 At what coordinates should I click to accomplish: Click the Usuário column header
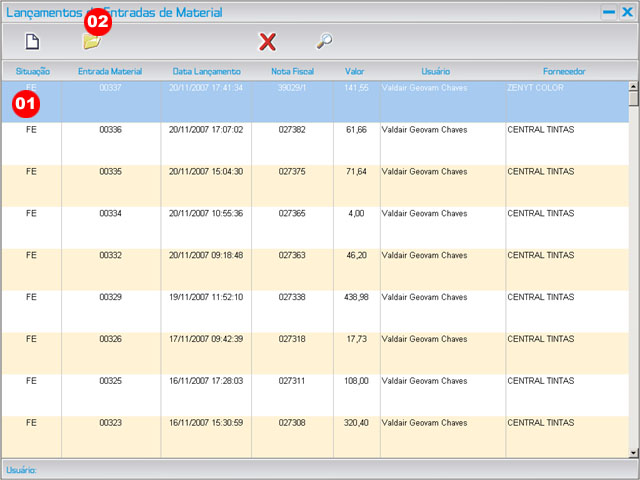tap(435, 71)
